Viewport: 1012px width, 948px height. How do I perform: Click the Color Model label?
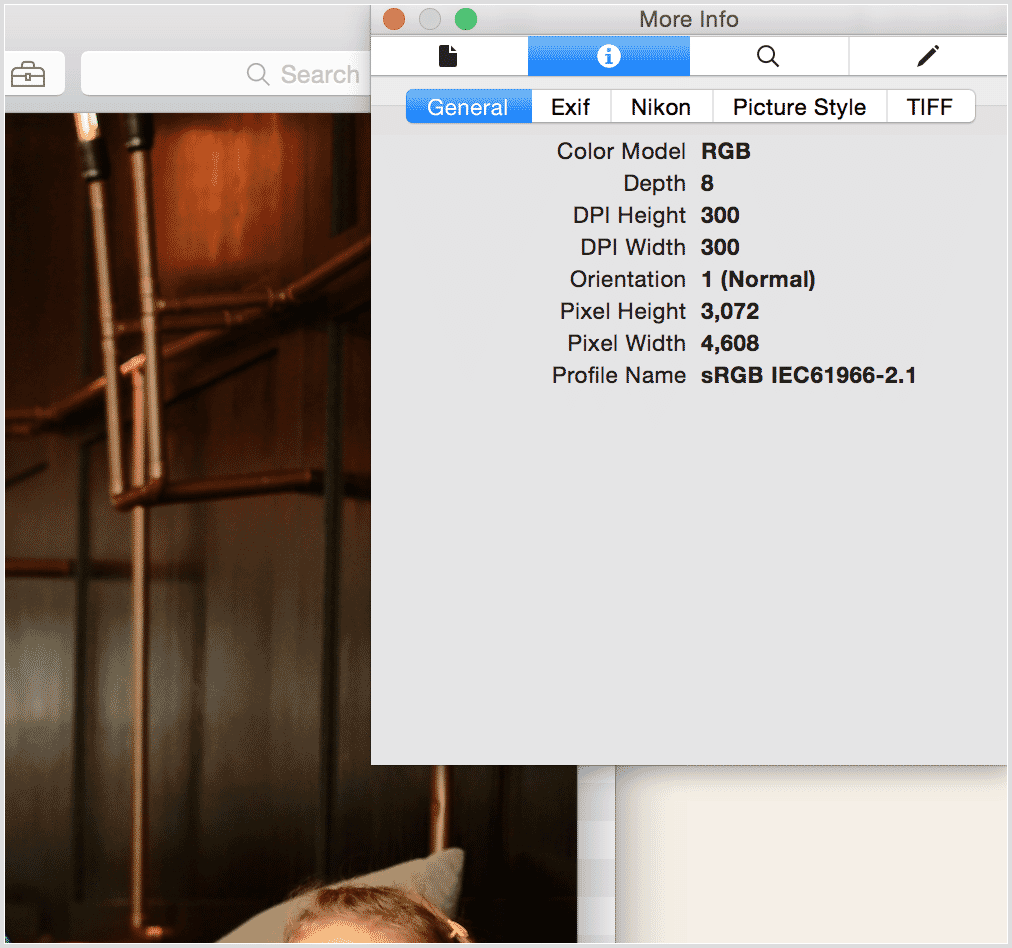(x=621, y=151)
